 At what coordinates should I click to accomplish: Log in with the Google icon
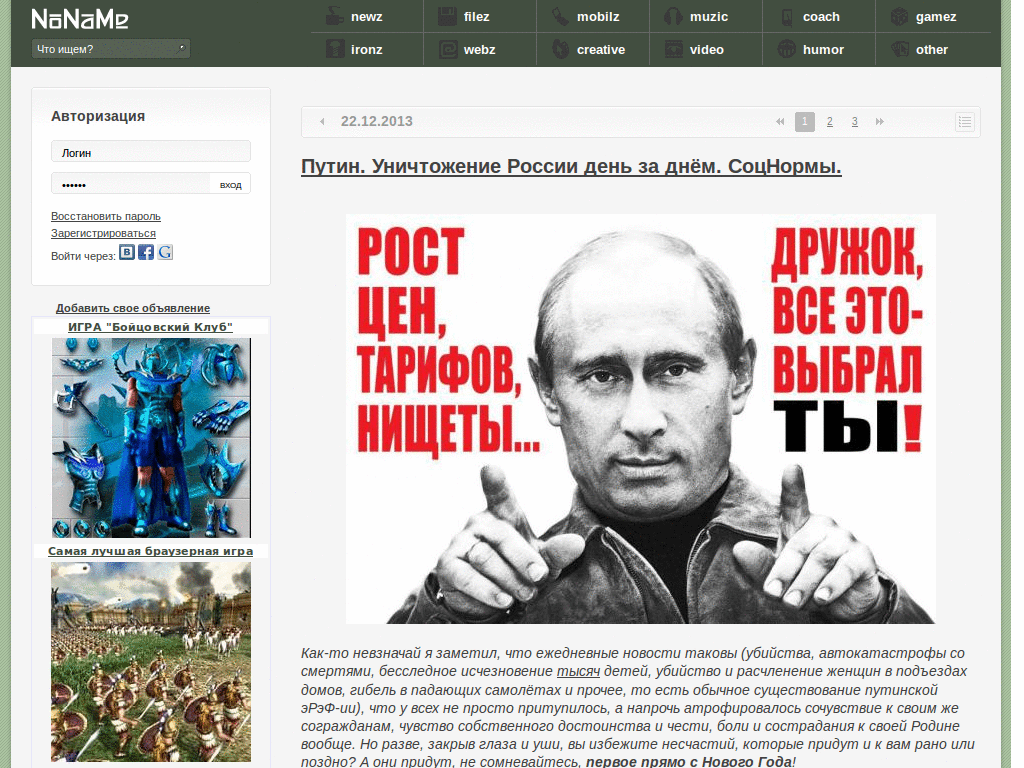pos(165,252)
